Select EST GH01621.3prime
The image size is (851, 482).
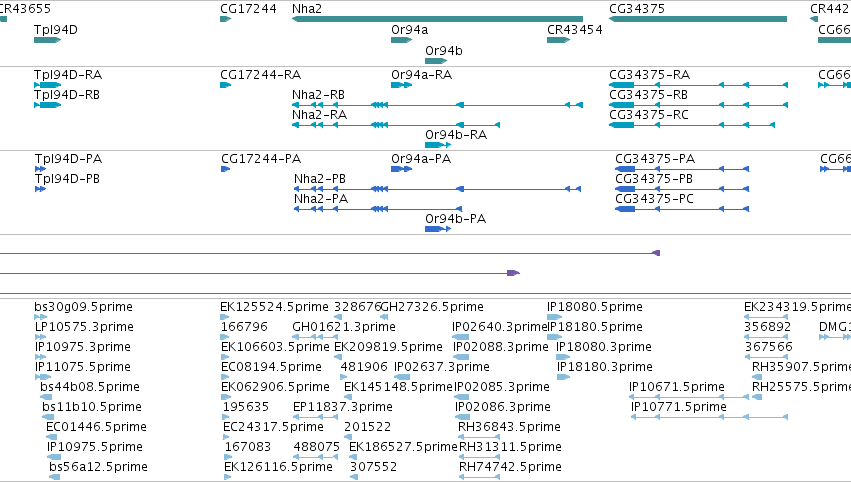click(x=344, y=327)
